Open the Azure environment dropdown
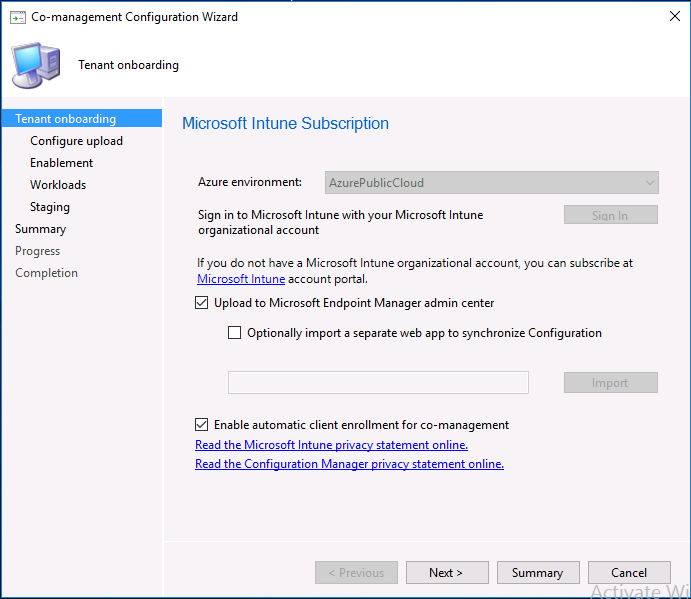The height and width of the screenshot is (599, 691). (492, 182)
